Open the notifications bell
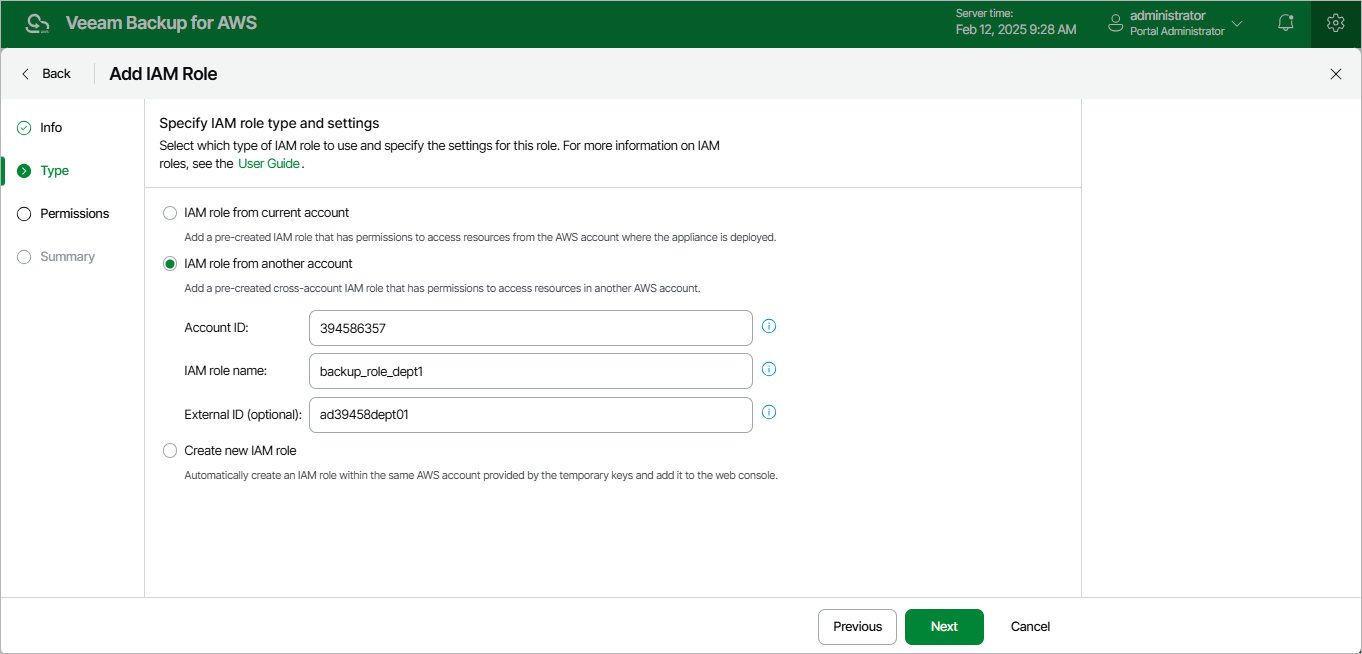This screenshot has height=654, width=1362. tap(1286, 23)
